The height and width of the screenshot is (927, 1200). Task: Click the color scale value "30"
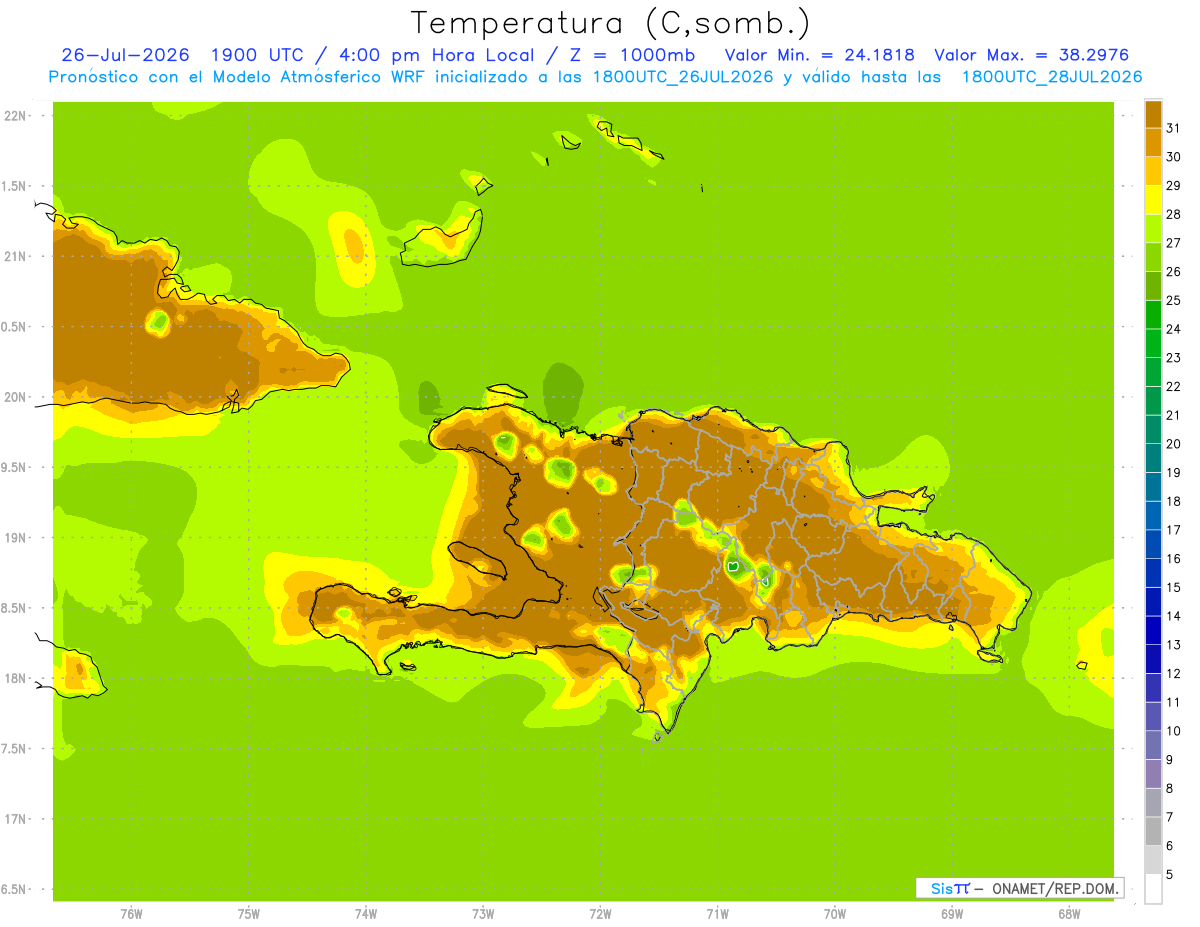point(1173,157)
